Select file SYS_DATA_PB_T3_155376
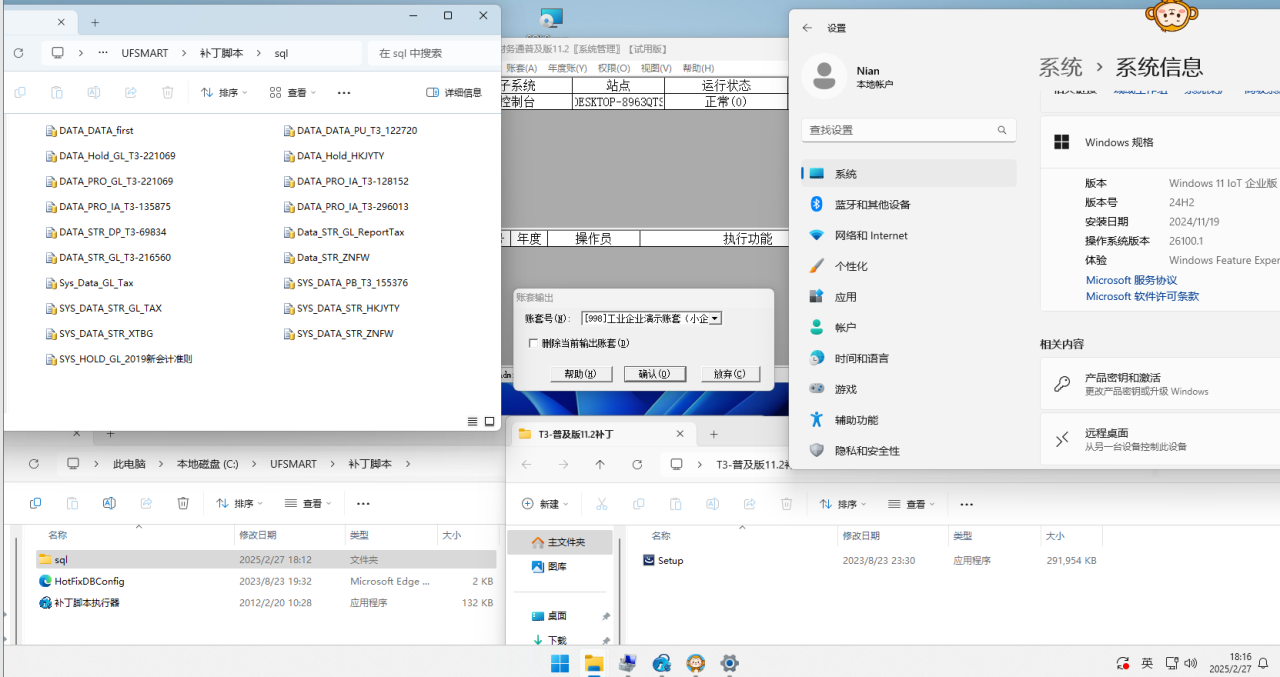This screenshot has height=677, width=1280. [345, 283]
